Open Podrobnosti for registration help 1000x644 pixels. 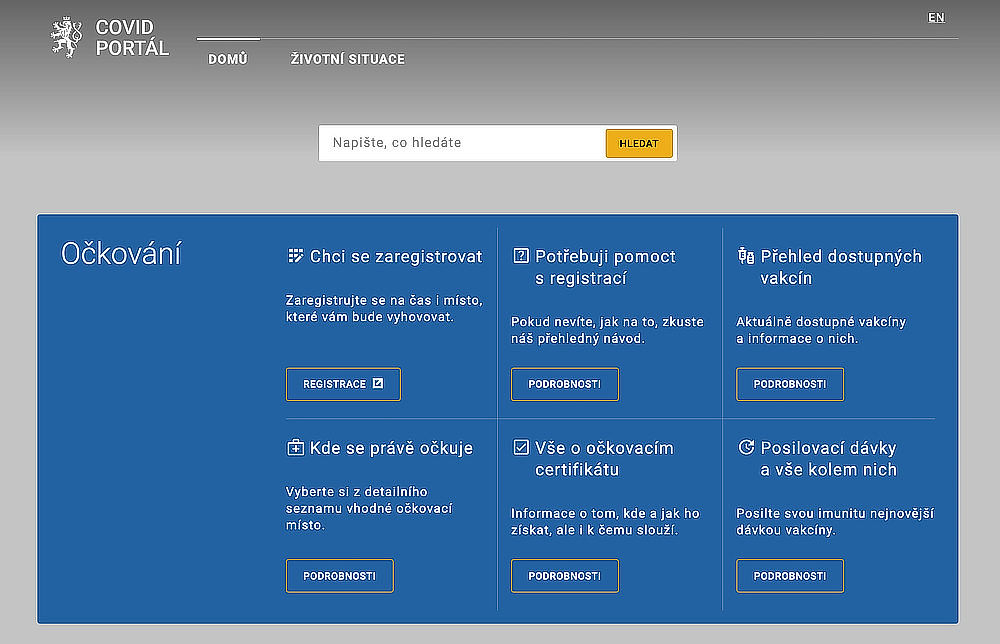(565, 384)
